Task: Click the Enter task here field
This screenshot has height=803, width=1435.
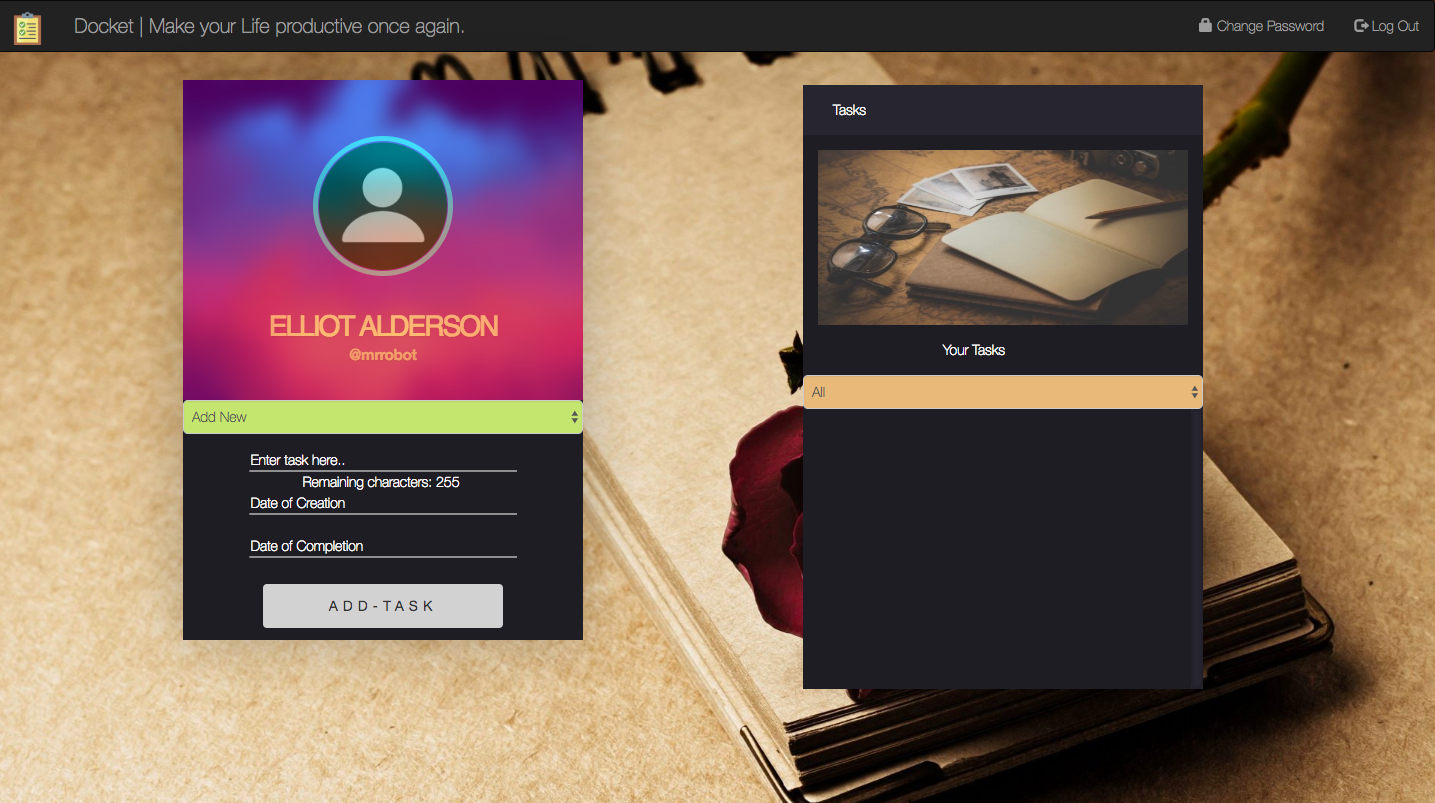Action: tap(383, 460)
